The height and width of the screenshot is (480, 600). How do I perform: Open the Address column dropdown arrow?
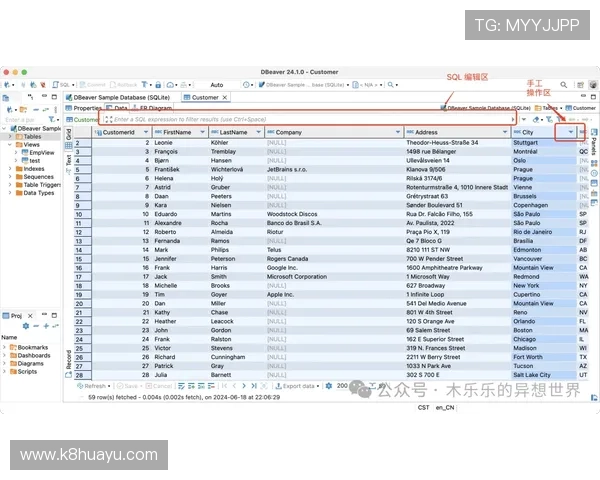click(505, 132)
